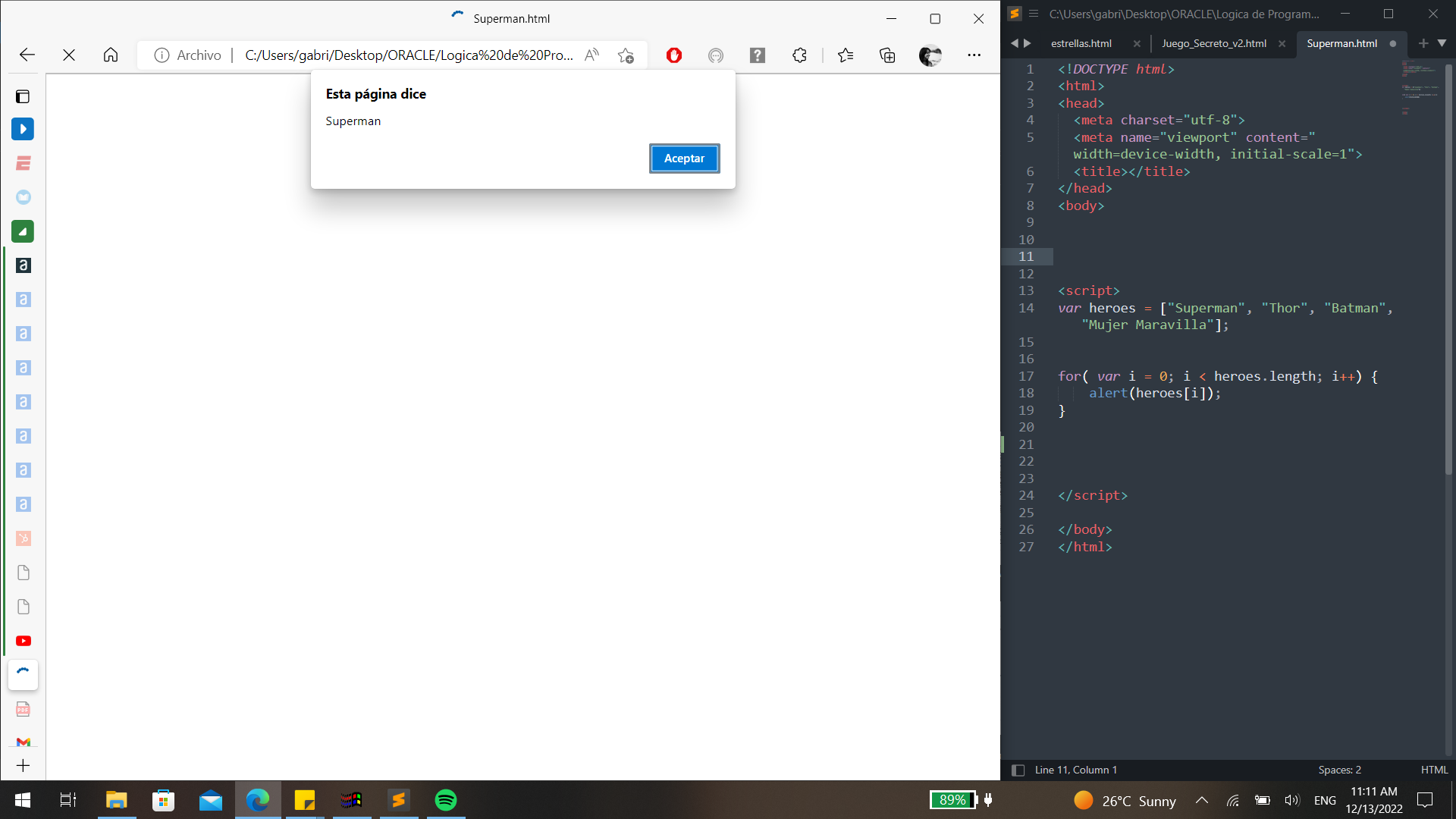
Task: Switch to Juego_Secreto_v2.html tab
Action: pyautogui.click(x=1214, y=43)
